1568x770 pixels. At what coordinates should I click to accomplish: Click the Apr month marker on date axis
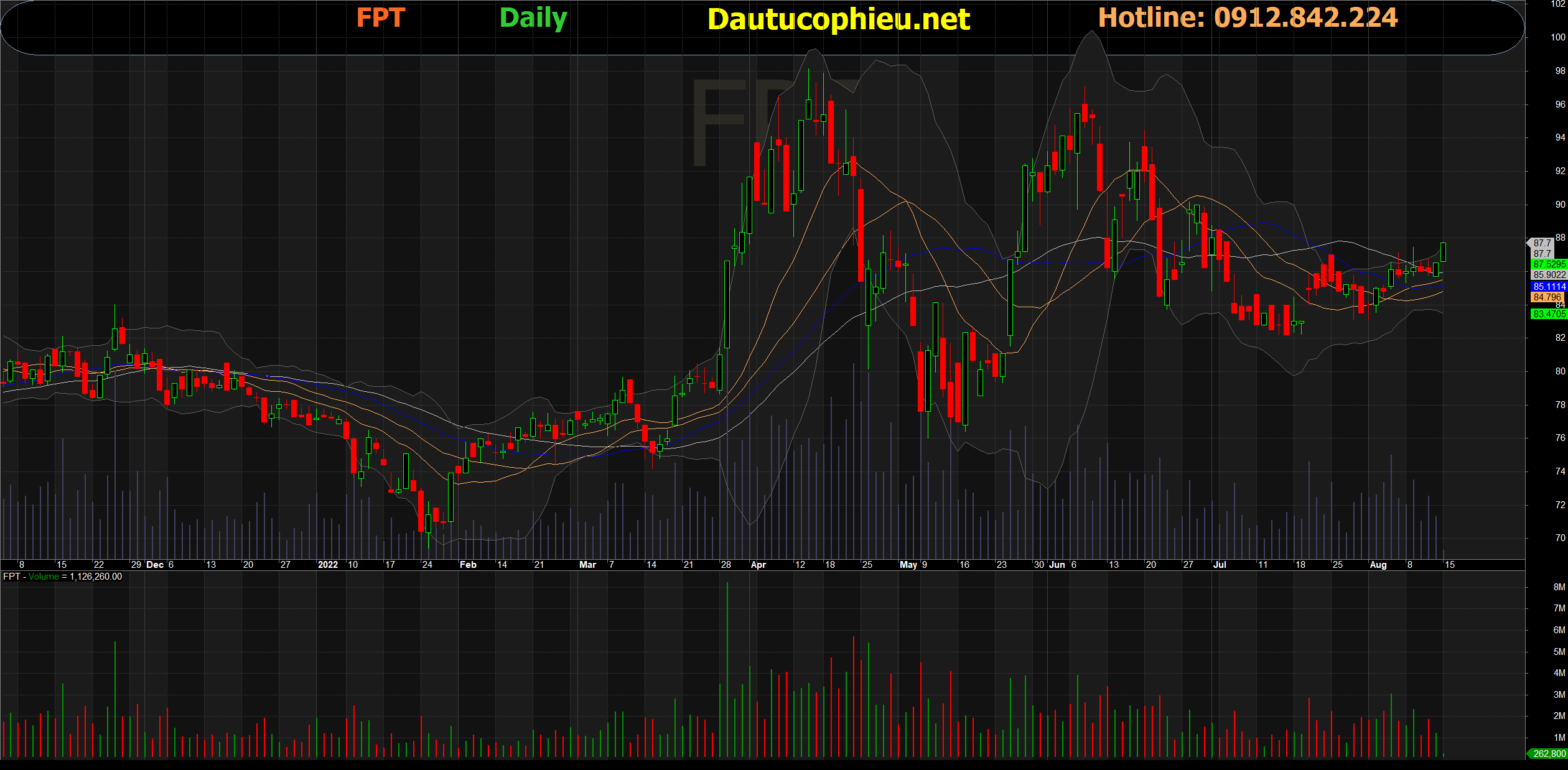coord(758,565)
